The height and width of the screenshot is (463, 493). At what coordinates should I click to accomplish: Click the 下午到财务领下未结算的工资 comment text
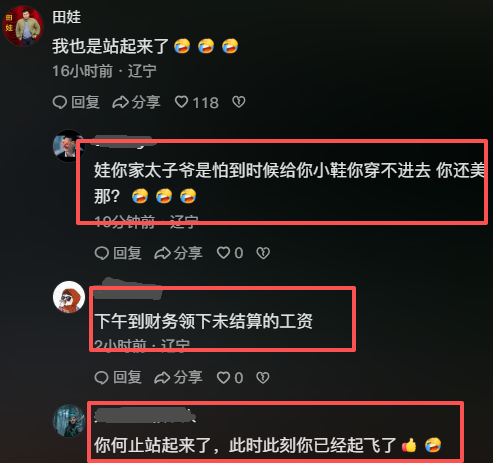pyautogui.click(x=204, y=321)
